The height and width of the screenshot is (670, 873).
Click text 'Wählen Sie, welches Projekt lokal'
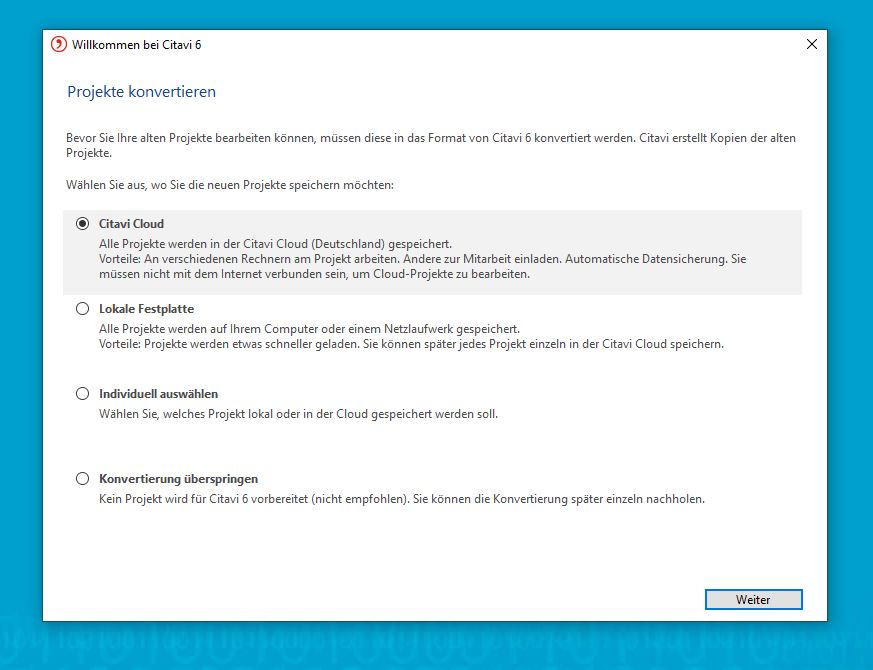pos(298,414)
